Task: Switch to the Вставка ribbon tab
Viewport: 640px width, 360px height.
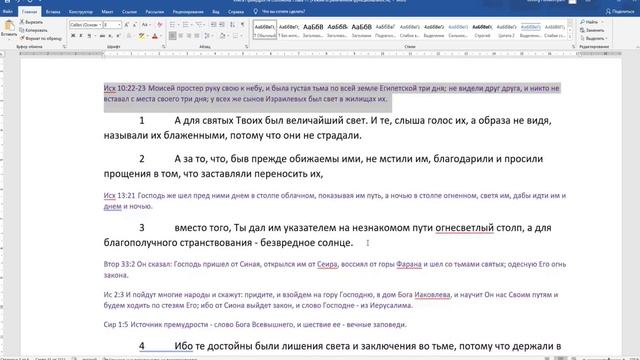Action: pyautogui.click(x=53, y=11)
